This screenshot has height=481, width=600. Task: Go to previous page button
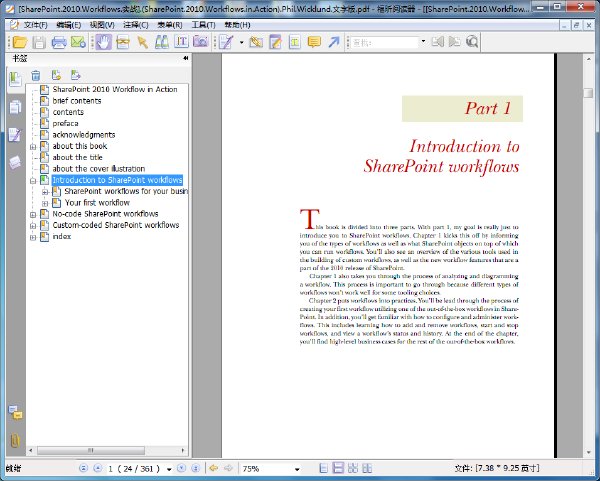[98, 468]
